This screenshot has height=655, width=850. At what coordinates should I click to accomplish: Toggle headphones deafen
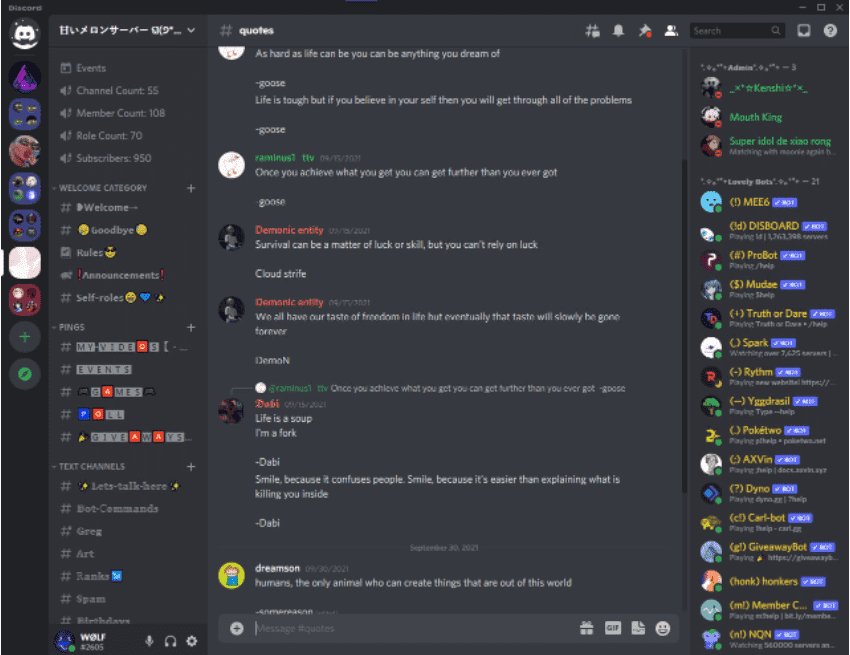point(170,641)
